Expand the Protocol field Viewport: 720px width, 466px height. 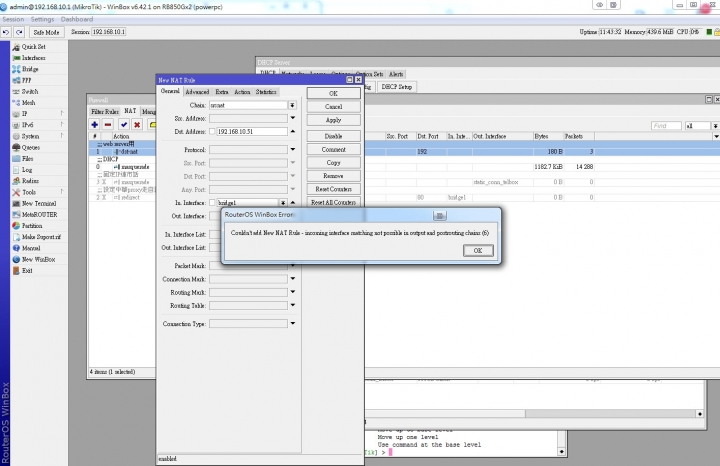[292, 149]
